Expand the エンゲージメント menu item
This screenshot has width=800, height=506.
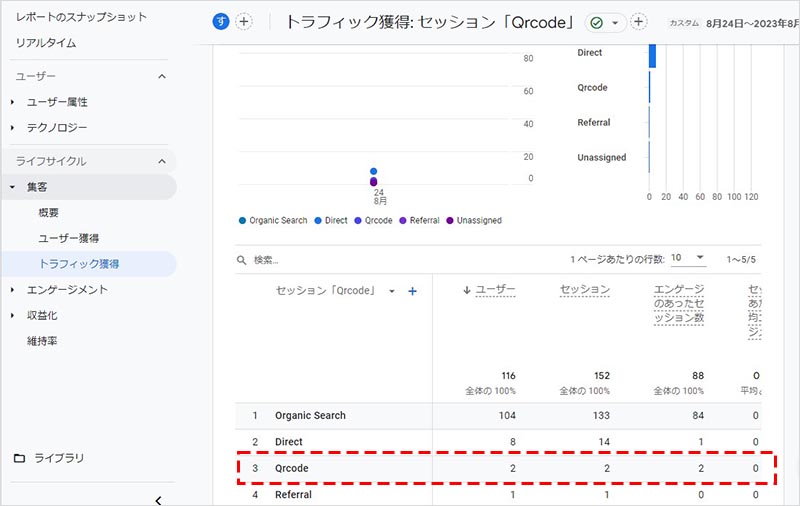pos(67,290)
